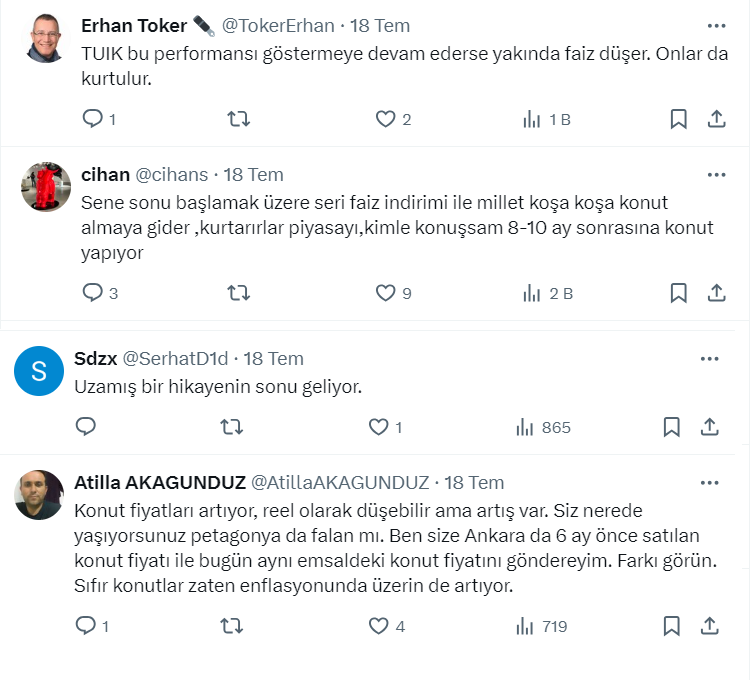This screenshot has height=680, width=755.
Task: Reply to Erhan Toker's tweet
Action: point(93,119)
